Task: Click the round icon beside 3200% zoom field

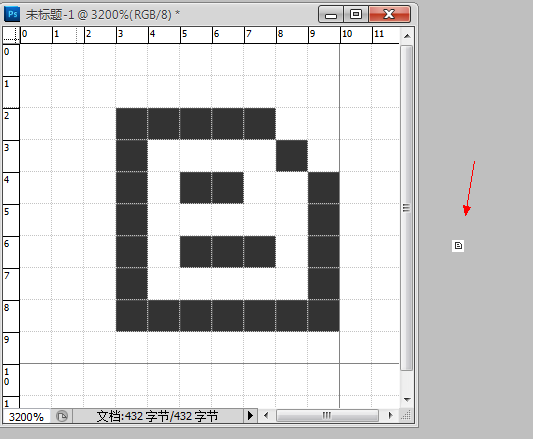Action: click(x=62, y=416)
